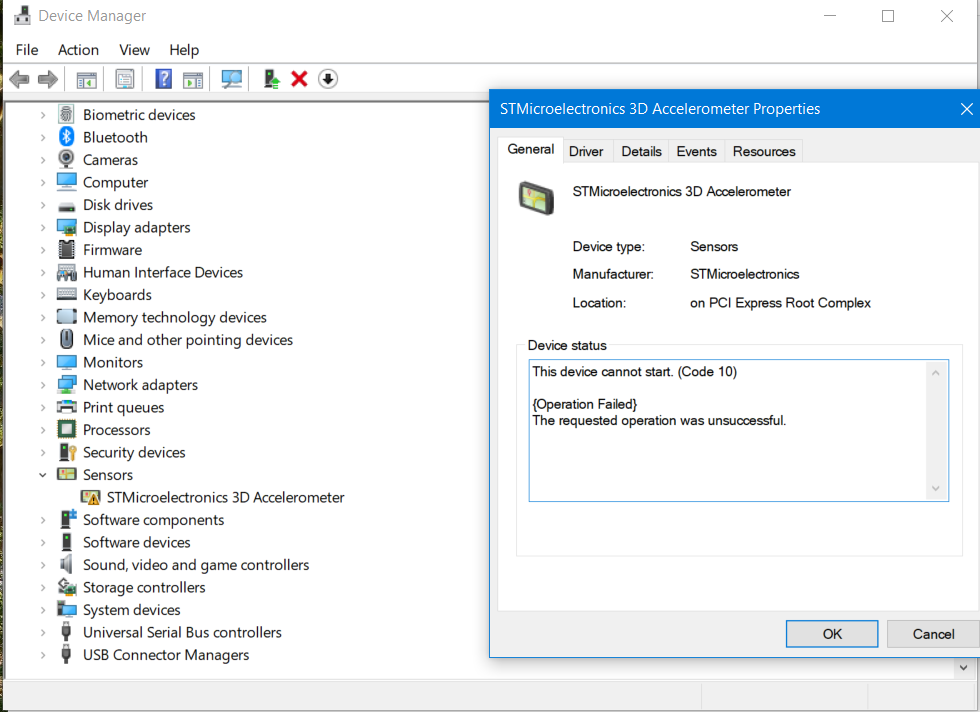The height and width of the screenshot is (712, 980).
Task: Collapse the Sensors node
Action: tap(42, 475)
